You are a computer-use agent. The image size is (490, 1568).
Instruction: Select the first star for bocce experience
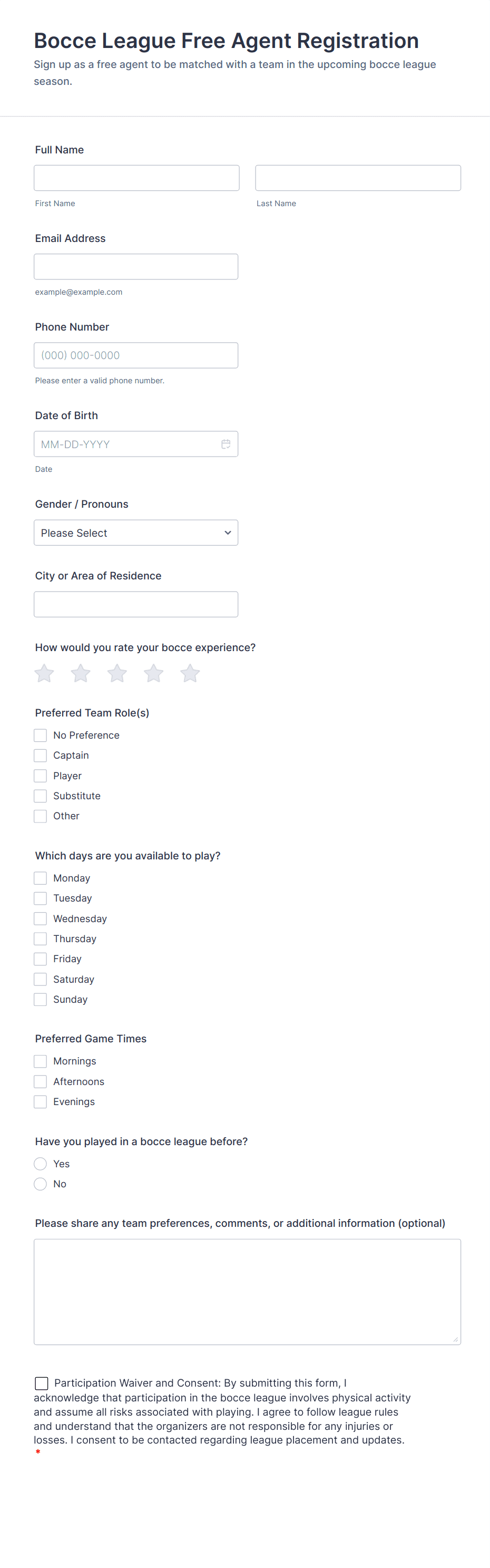click(43, 673)
